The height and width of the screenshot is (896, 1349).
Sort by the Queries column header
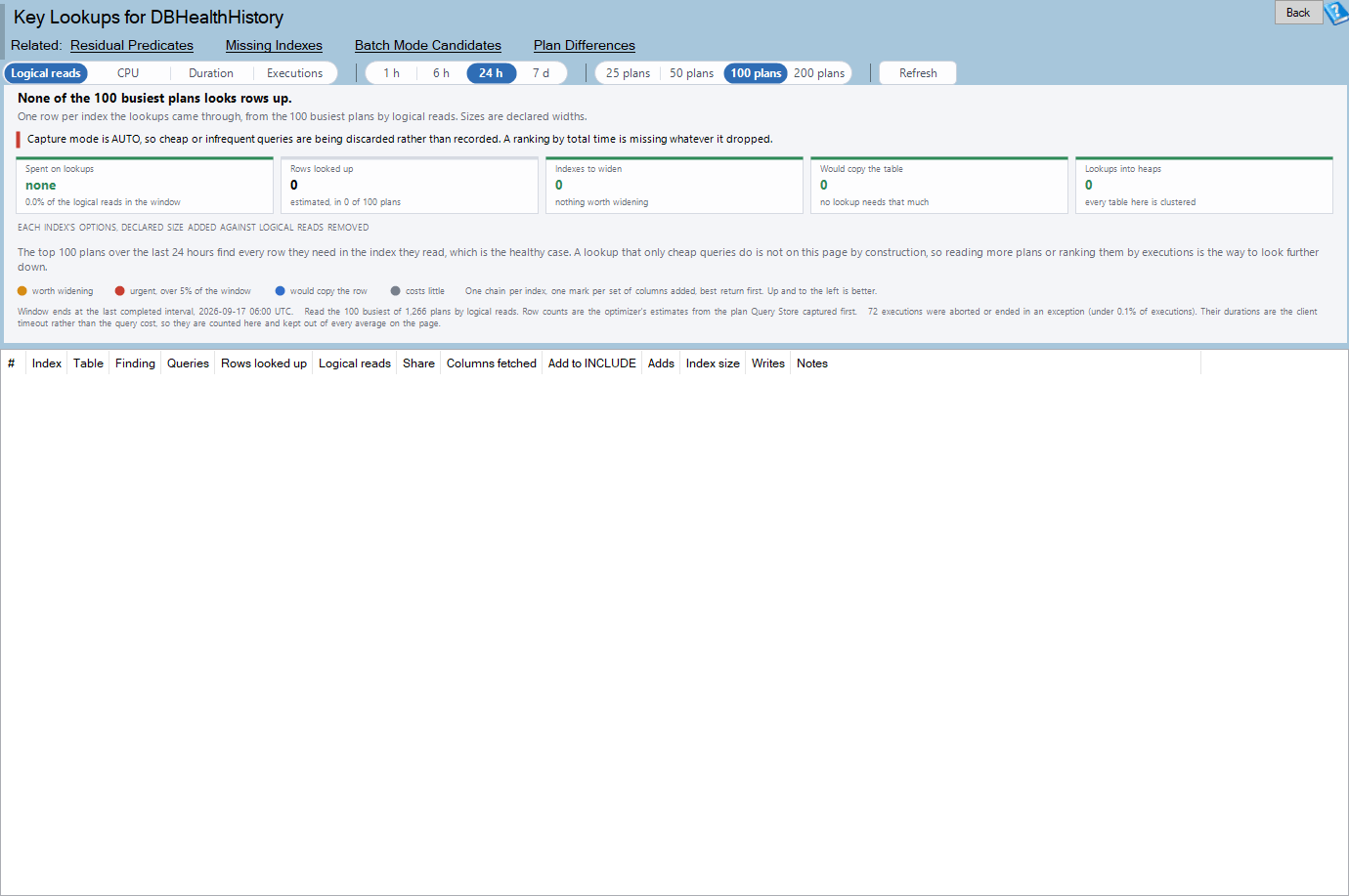pos(188,363)
